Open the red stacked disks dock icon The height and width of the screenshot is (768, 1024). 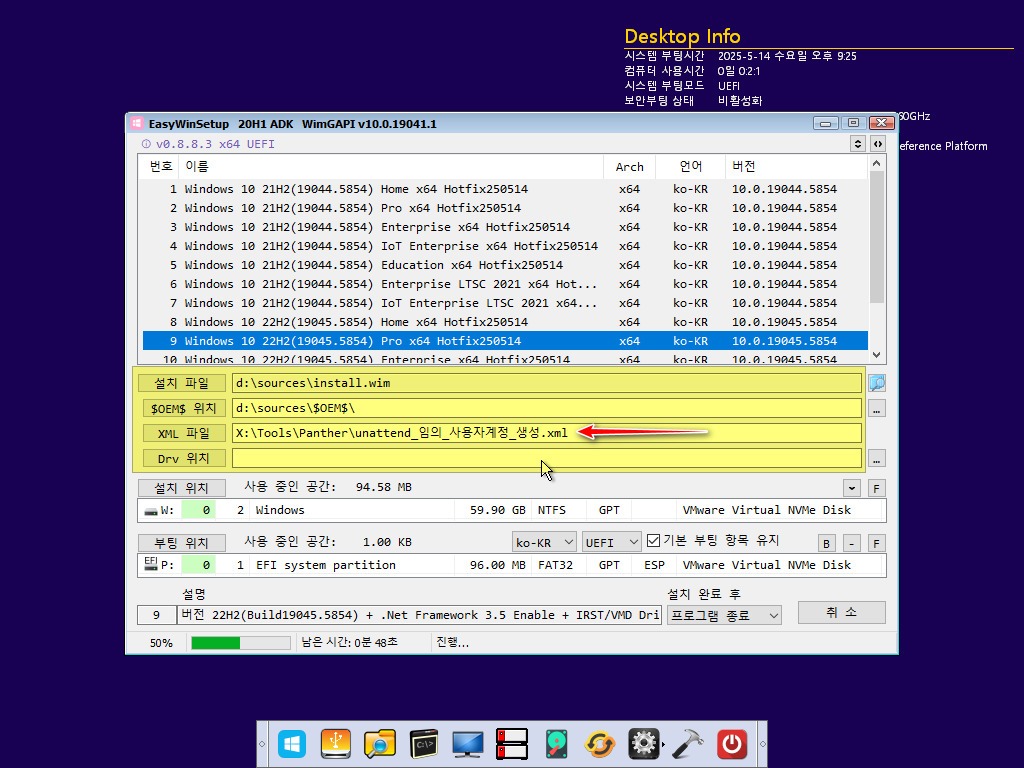tap(512, 744)
